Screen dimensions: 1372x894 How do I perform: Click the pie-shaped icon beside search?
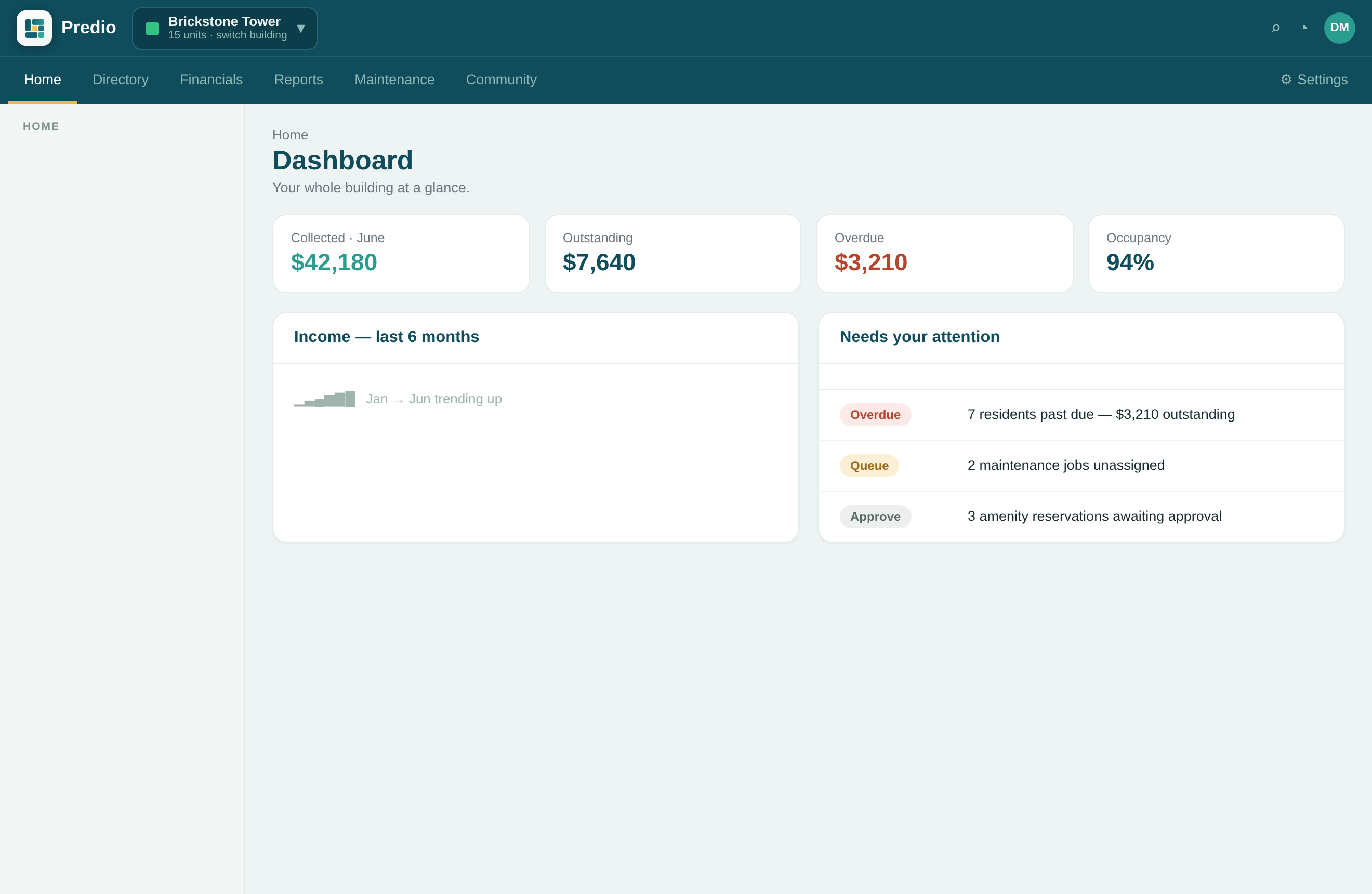tap(1304, 28)
